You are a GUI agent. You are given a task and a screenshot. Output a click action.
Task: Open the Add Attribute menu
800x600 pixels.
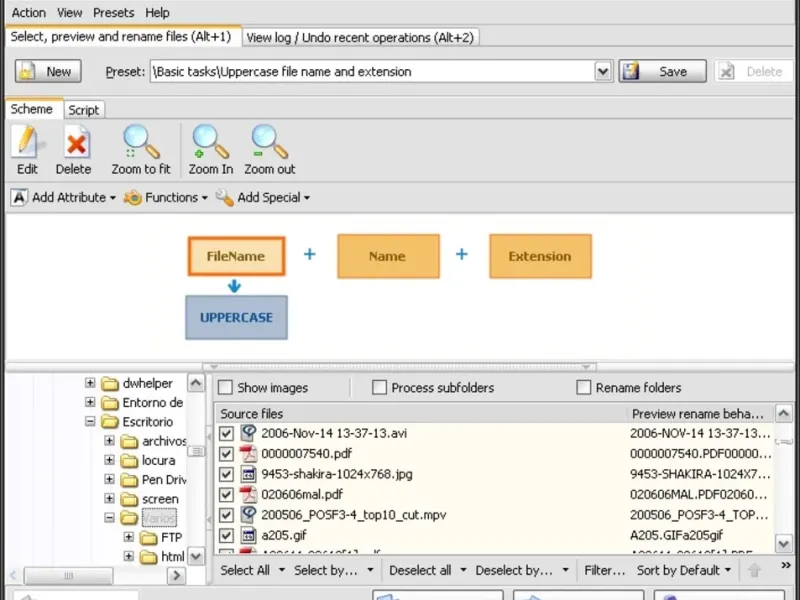pos(64,198)
